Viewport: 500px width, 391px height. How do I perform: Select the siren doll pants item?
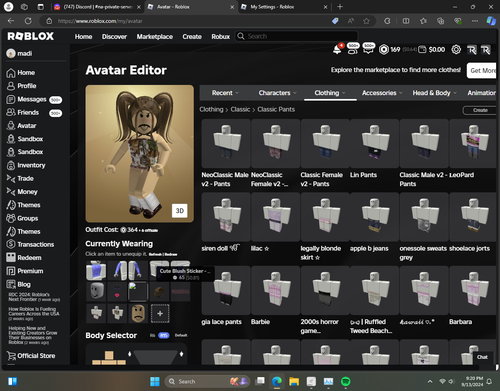coord(226,222)
